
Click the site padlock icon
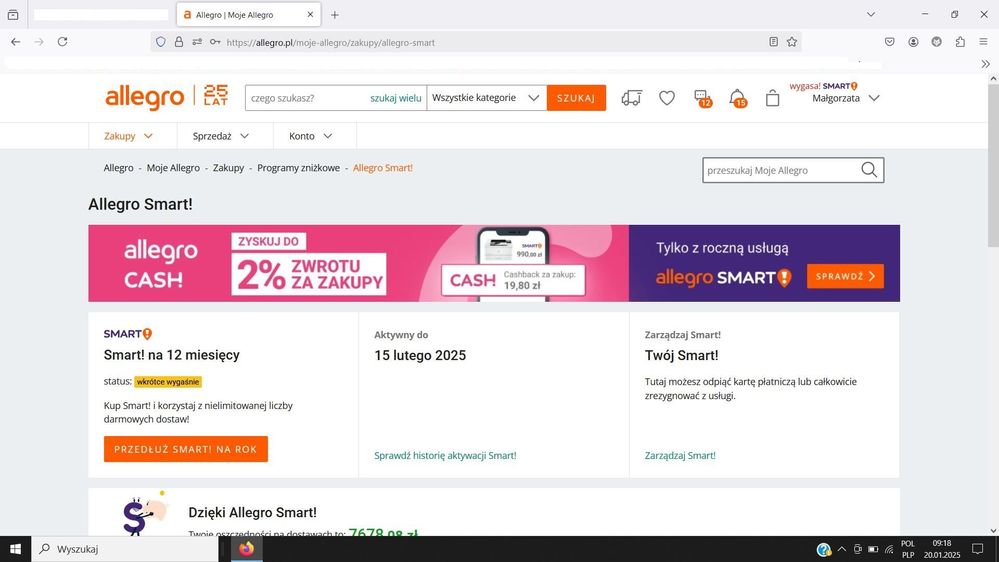tap(179, 42)
